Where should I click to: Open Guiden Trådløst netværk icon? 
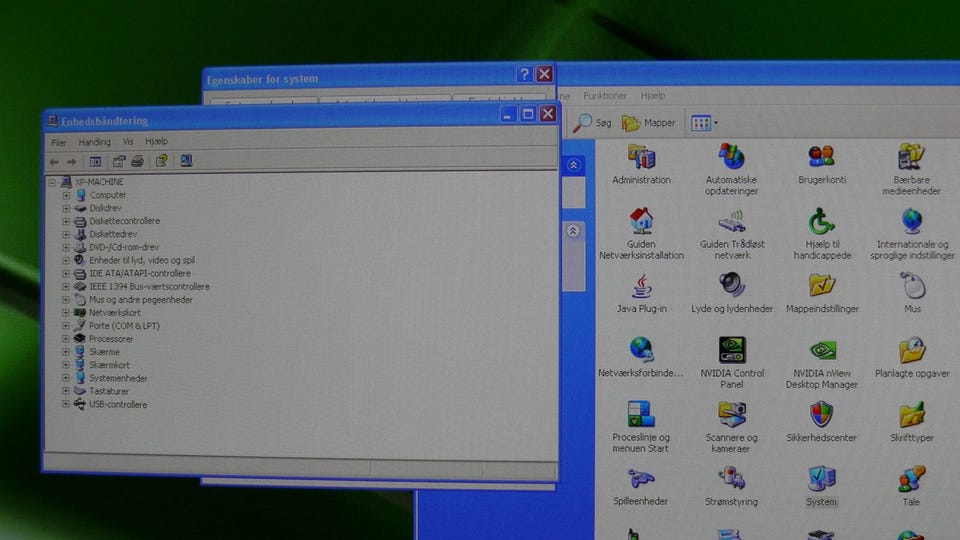(732, 221)
